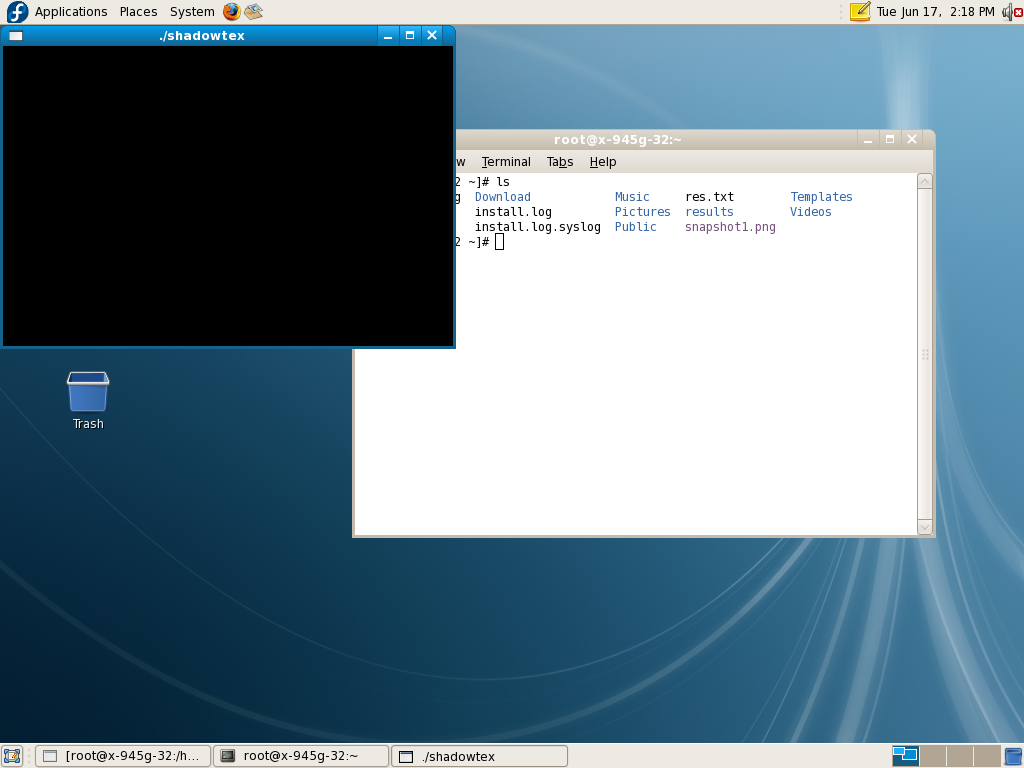Click the Fedora logo menu icon
This screenshot has height=768, width=1024.
17,12
